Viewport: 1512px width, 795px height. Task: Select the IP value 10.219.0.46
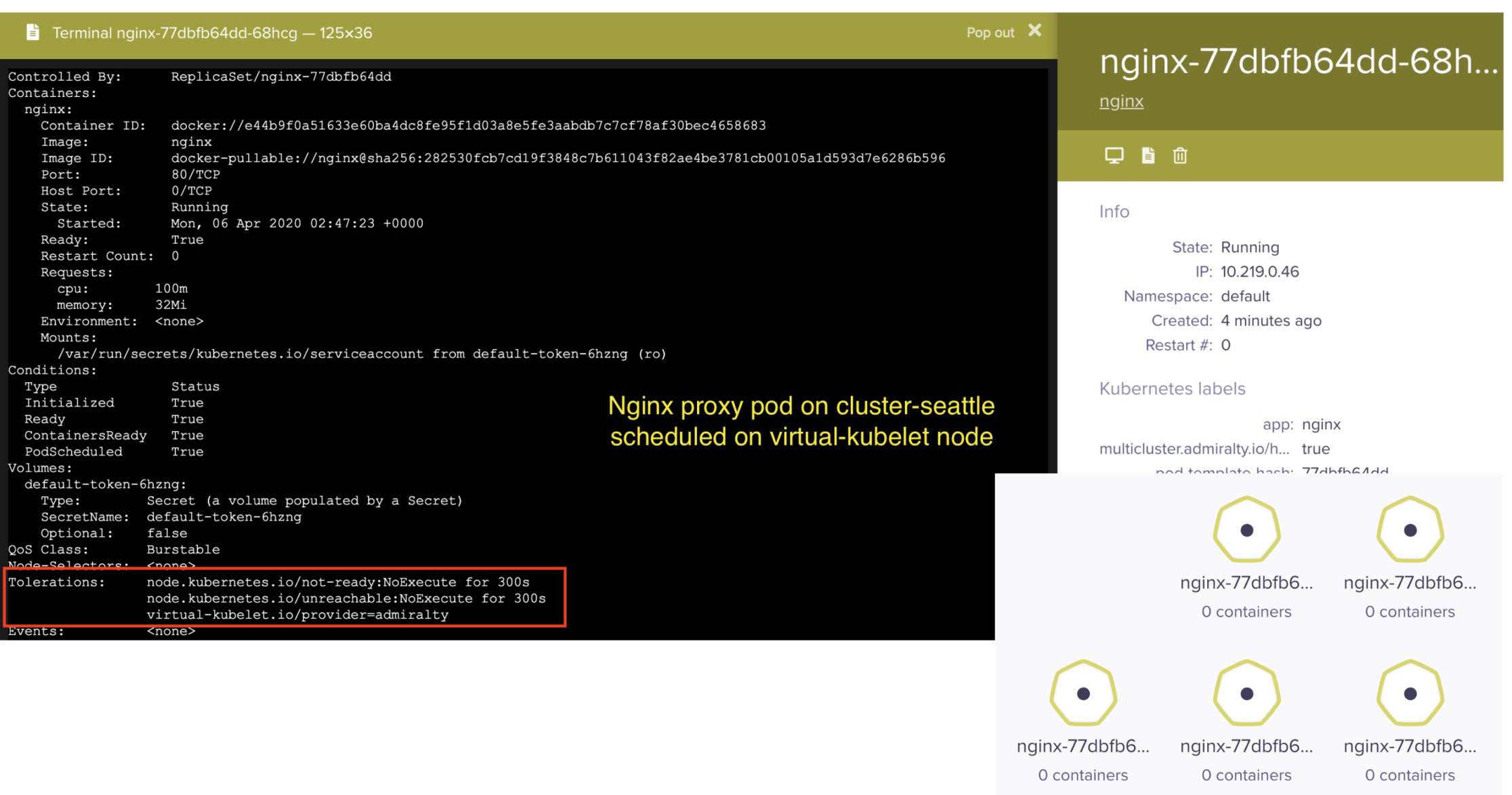(1259, 272)
